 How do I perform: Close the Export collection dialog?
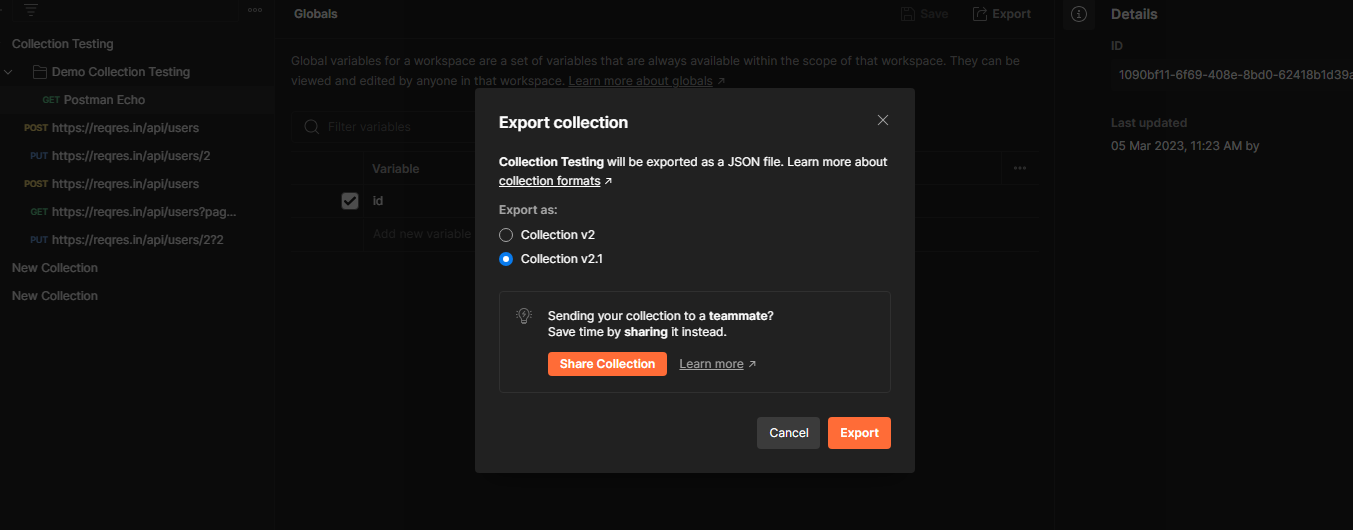882,120
